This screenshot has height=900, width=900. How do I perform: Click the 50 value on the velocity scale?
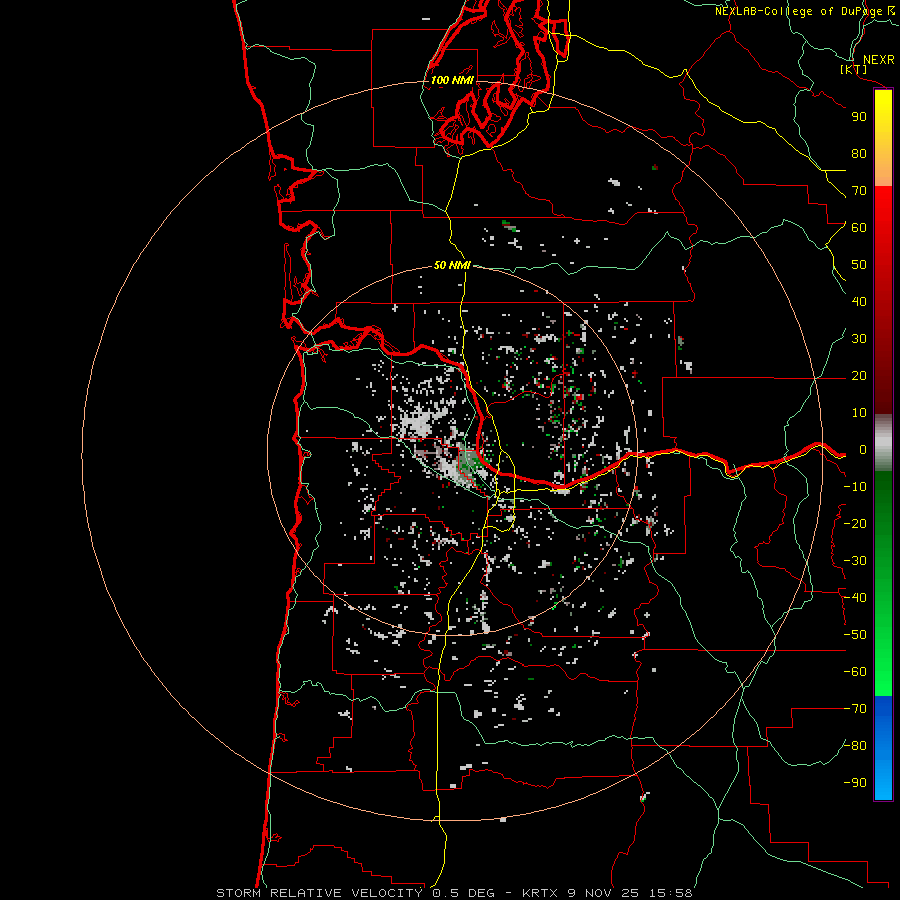pos(859,265)
